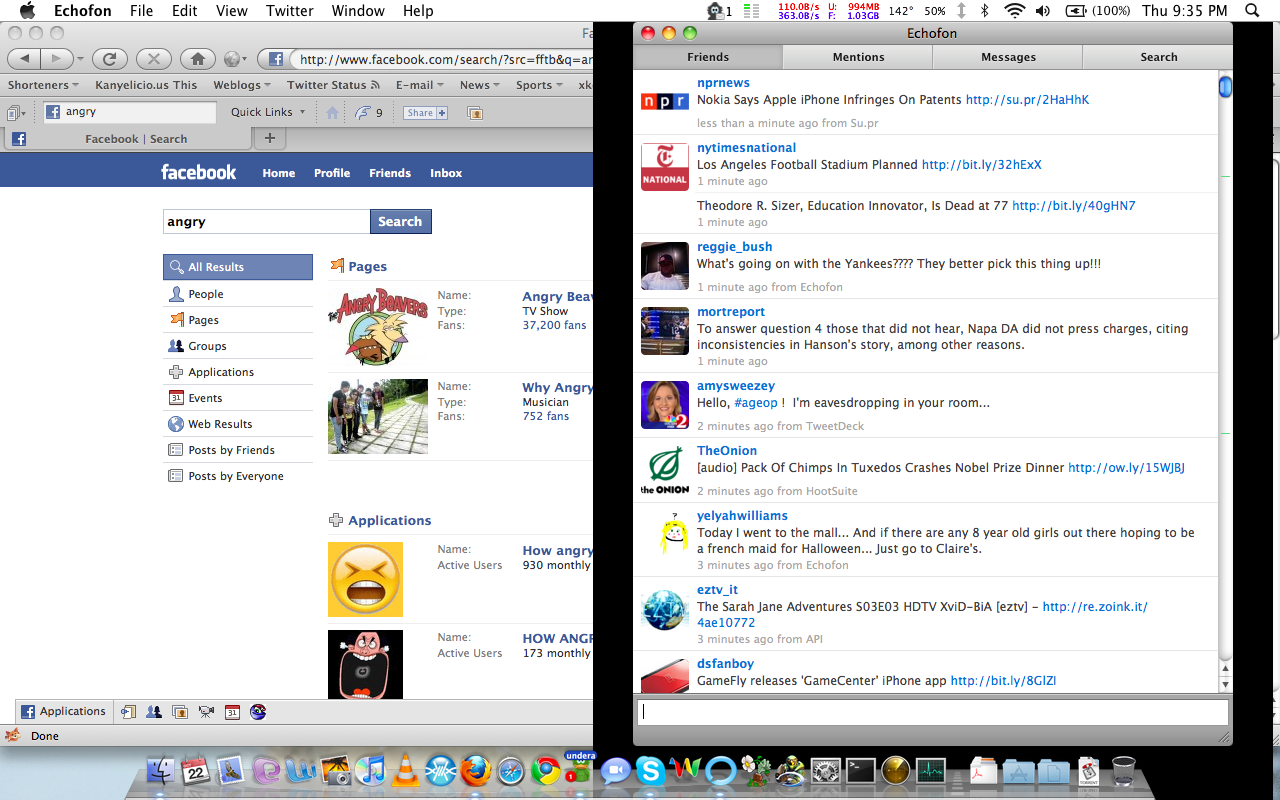
Task: Stop loading with the X toolbar button
Action: (153, 59)
